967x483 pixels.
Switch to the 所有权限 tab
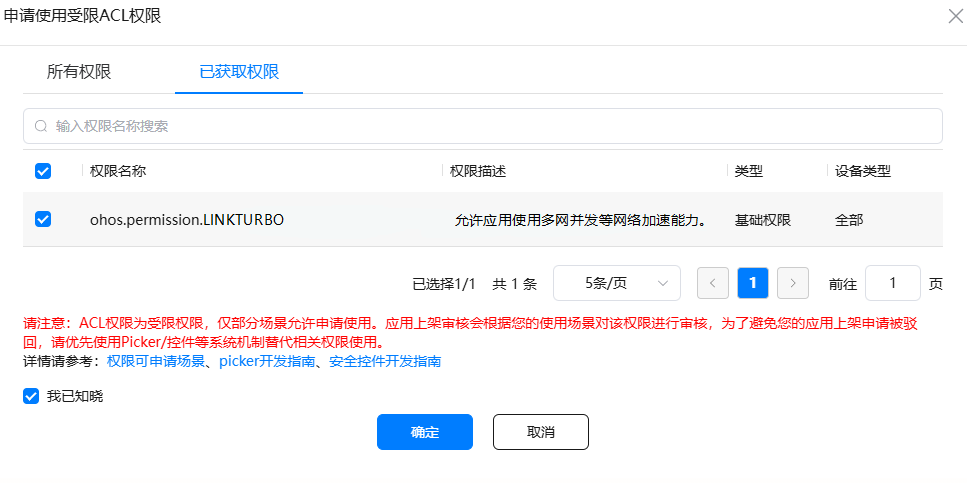[x=79, y=72]
